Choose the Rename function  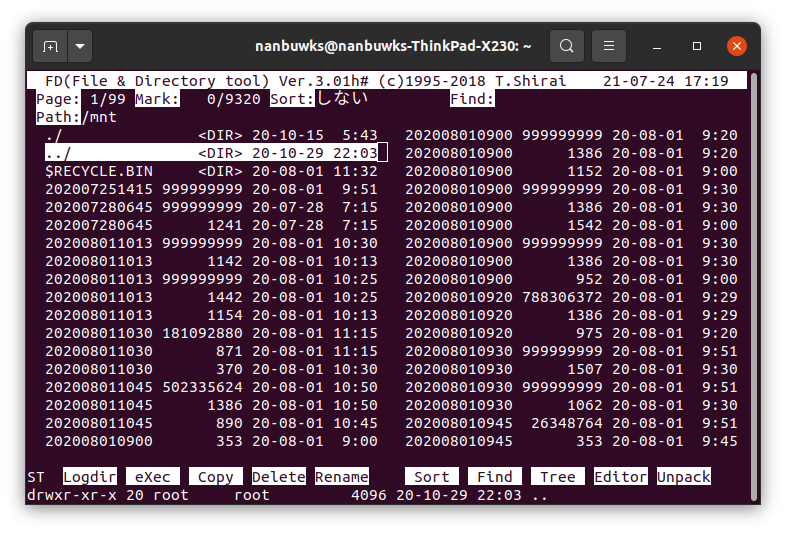[341, 476]
